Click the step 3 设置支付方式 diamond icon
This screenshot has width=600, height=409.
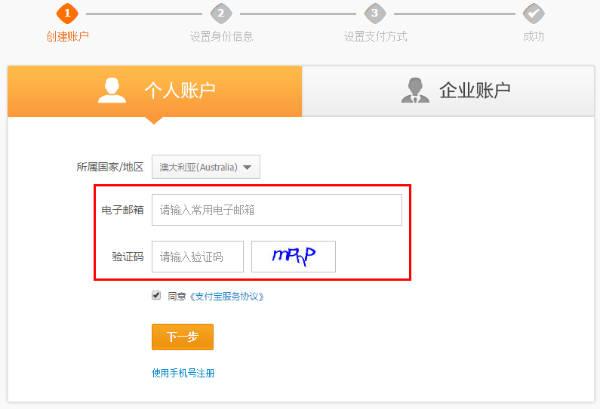[x=375, y=13]
